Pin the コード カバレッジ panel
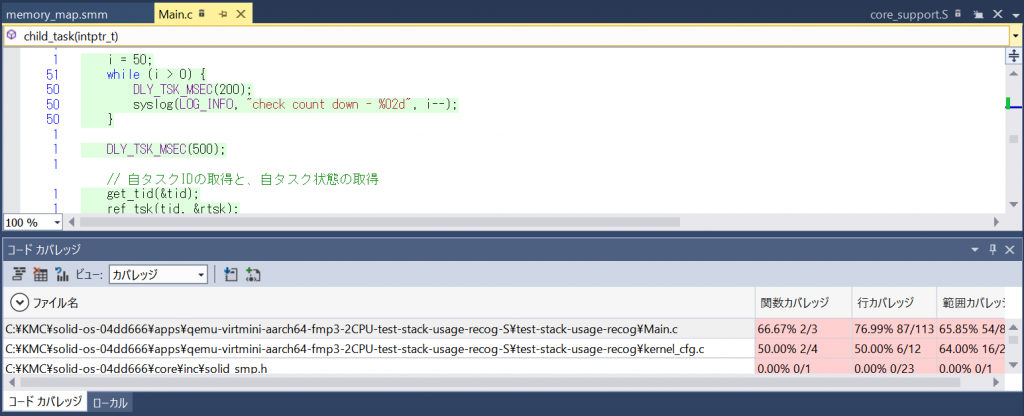 tap(993, 249)
